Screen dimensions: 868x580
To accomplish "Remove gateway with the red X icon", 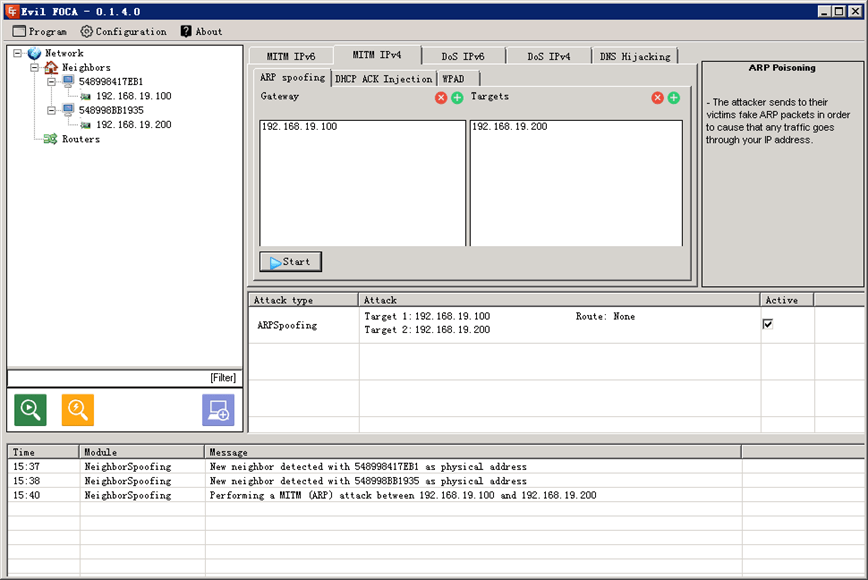I will point(441,98).
